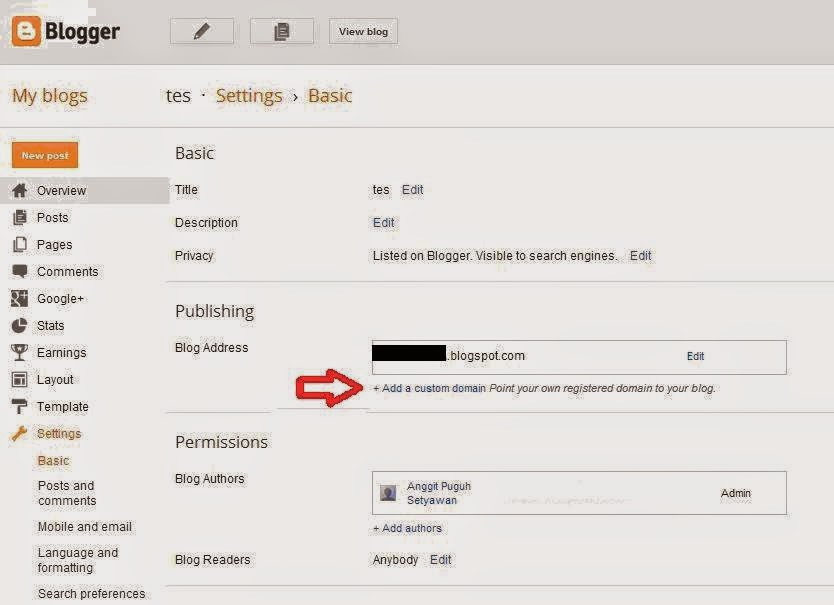Click author name Anggit Puguh Setyawan
834x605 pixels.
(x=439, y=493)
